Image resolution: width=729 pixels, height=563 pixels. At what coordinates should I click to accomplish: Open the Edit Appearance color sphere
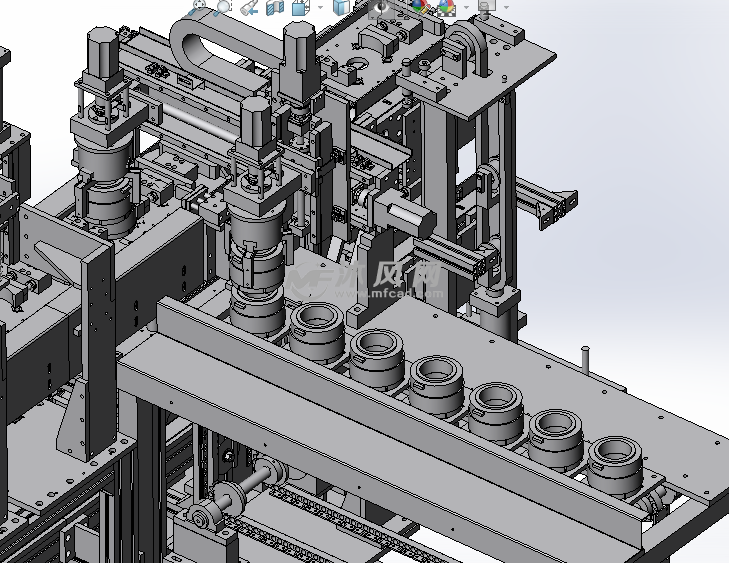420,7
